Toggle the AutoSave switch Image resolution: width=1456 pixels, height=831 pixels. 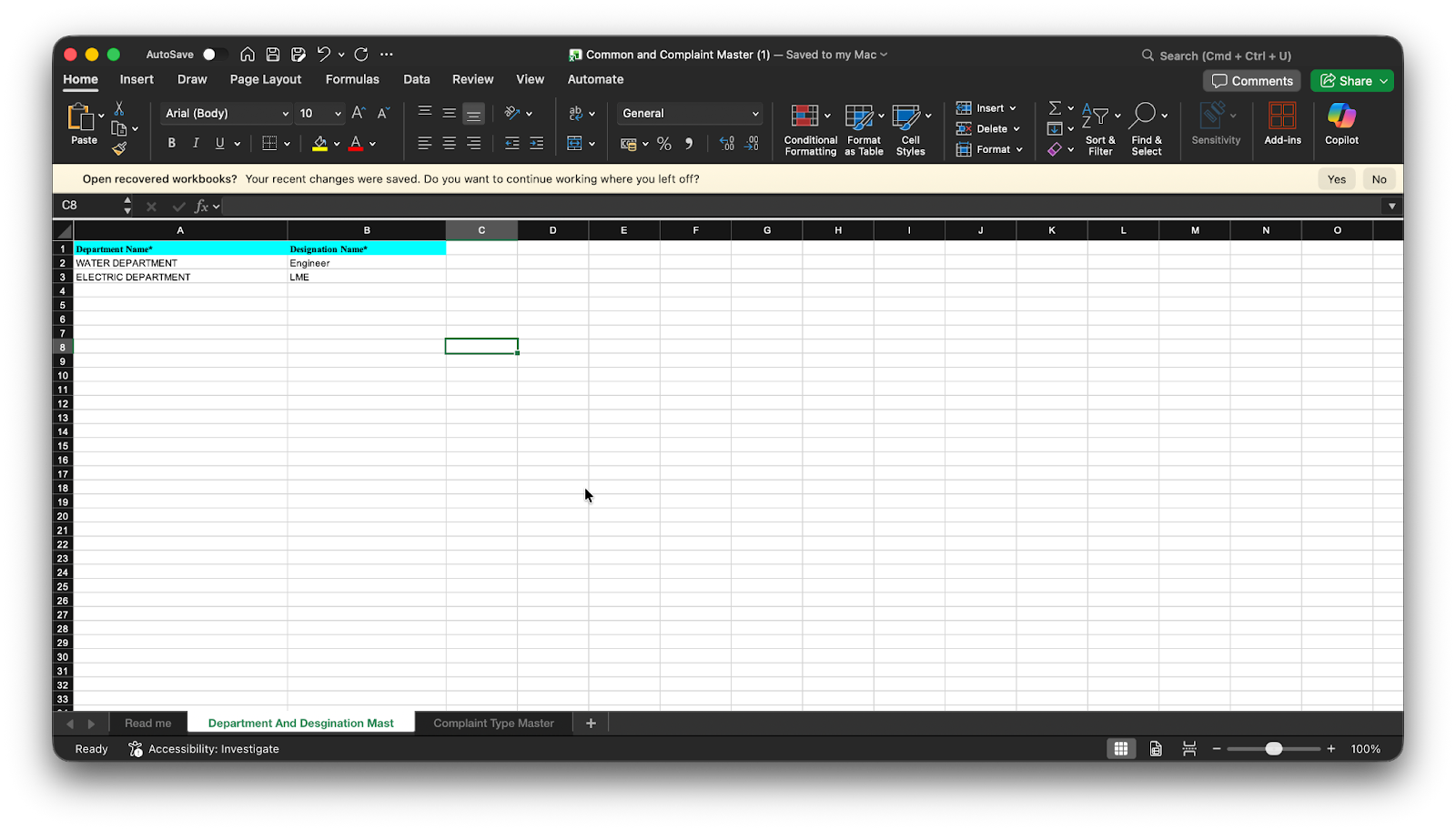point(214,55)
